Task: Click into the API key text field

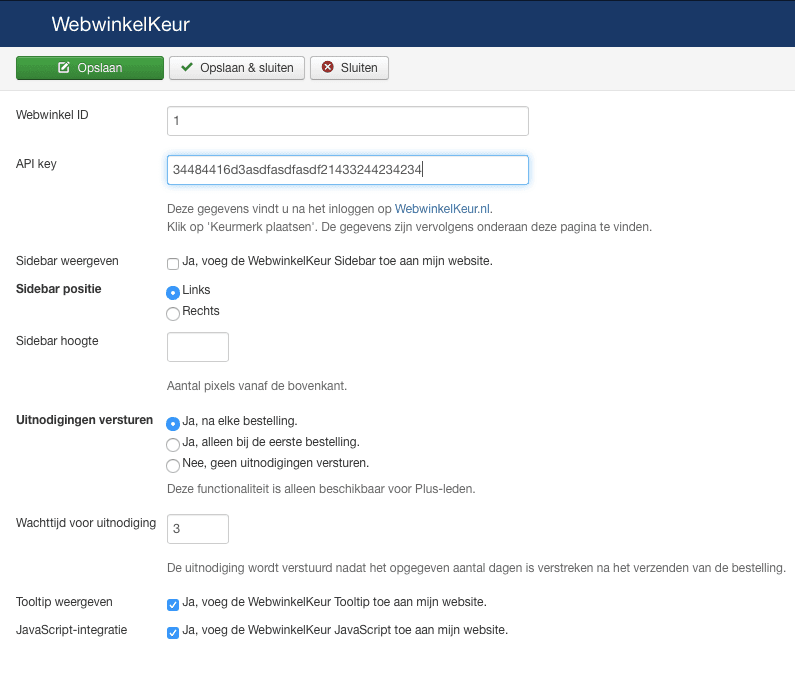Action: pyautogui.click(x=347, y=170)
